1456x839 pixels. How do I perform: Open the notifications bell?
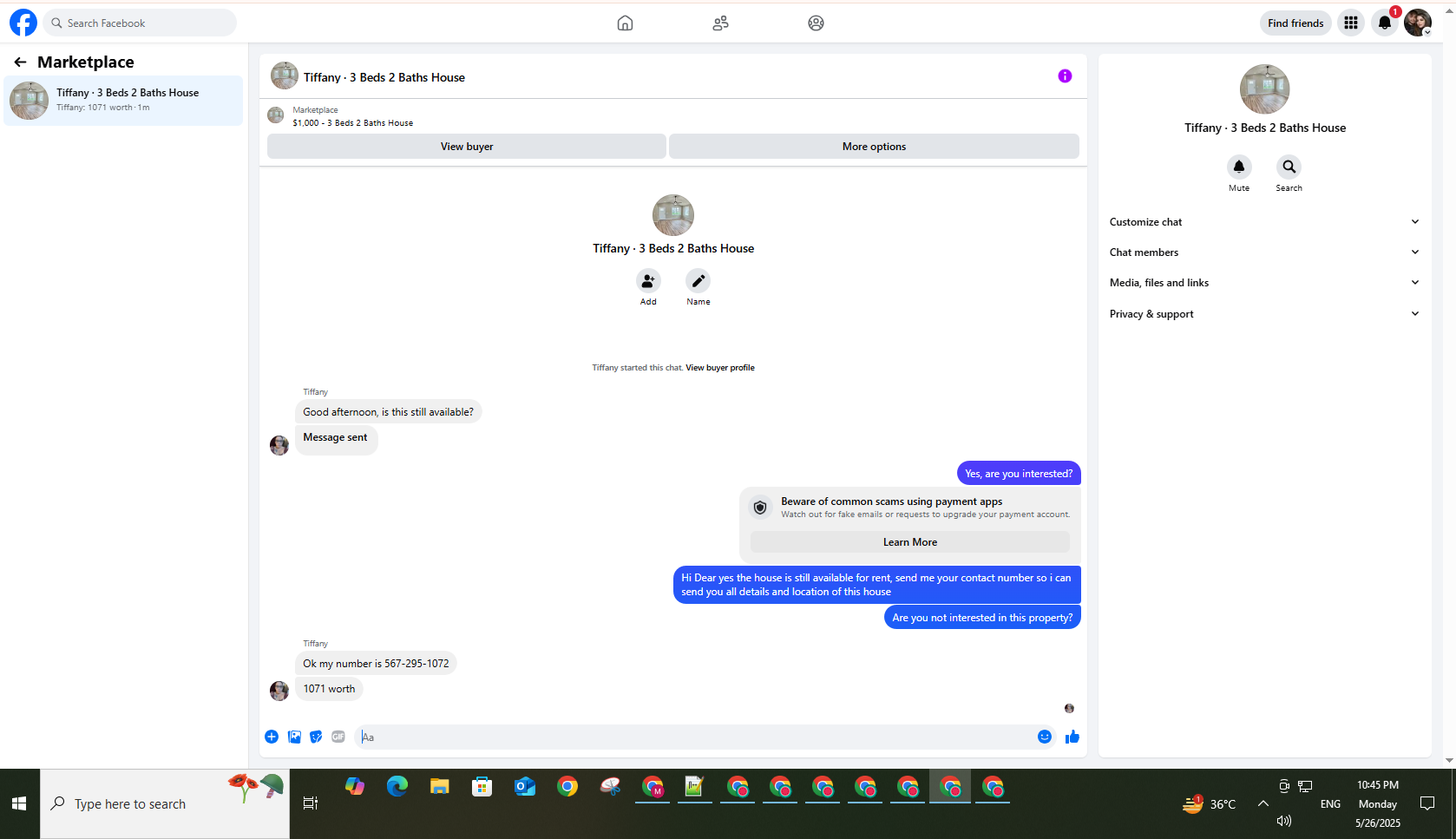click(1385, 23)
